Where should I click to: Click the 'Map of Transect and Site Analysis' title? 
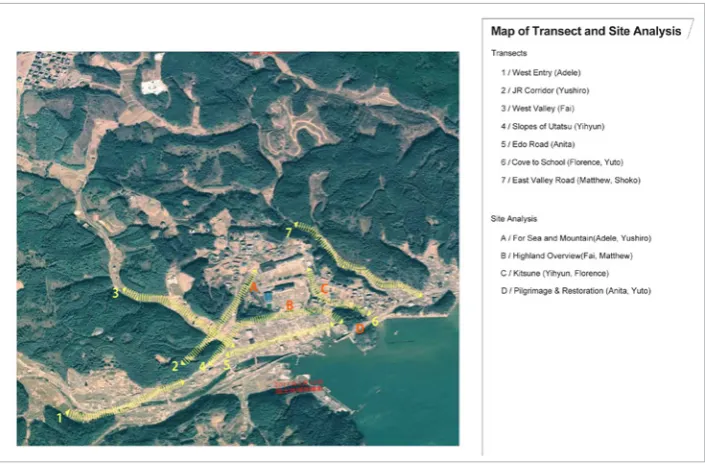pos(585,31)
